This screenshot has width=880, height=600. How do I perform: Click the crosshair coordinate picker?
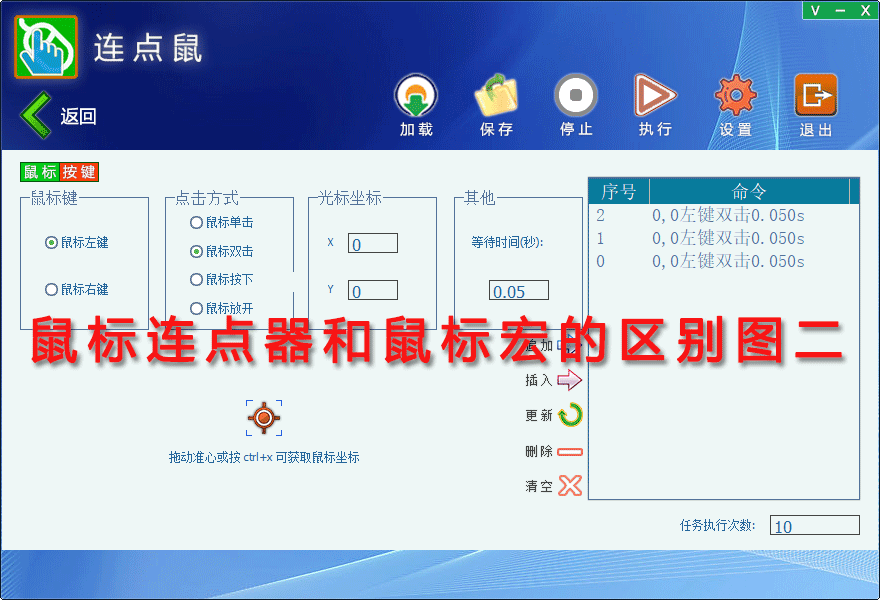[264, 418]
